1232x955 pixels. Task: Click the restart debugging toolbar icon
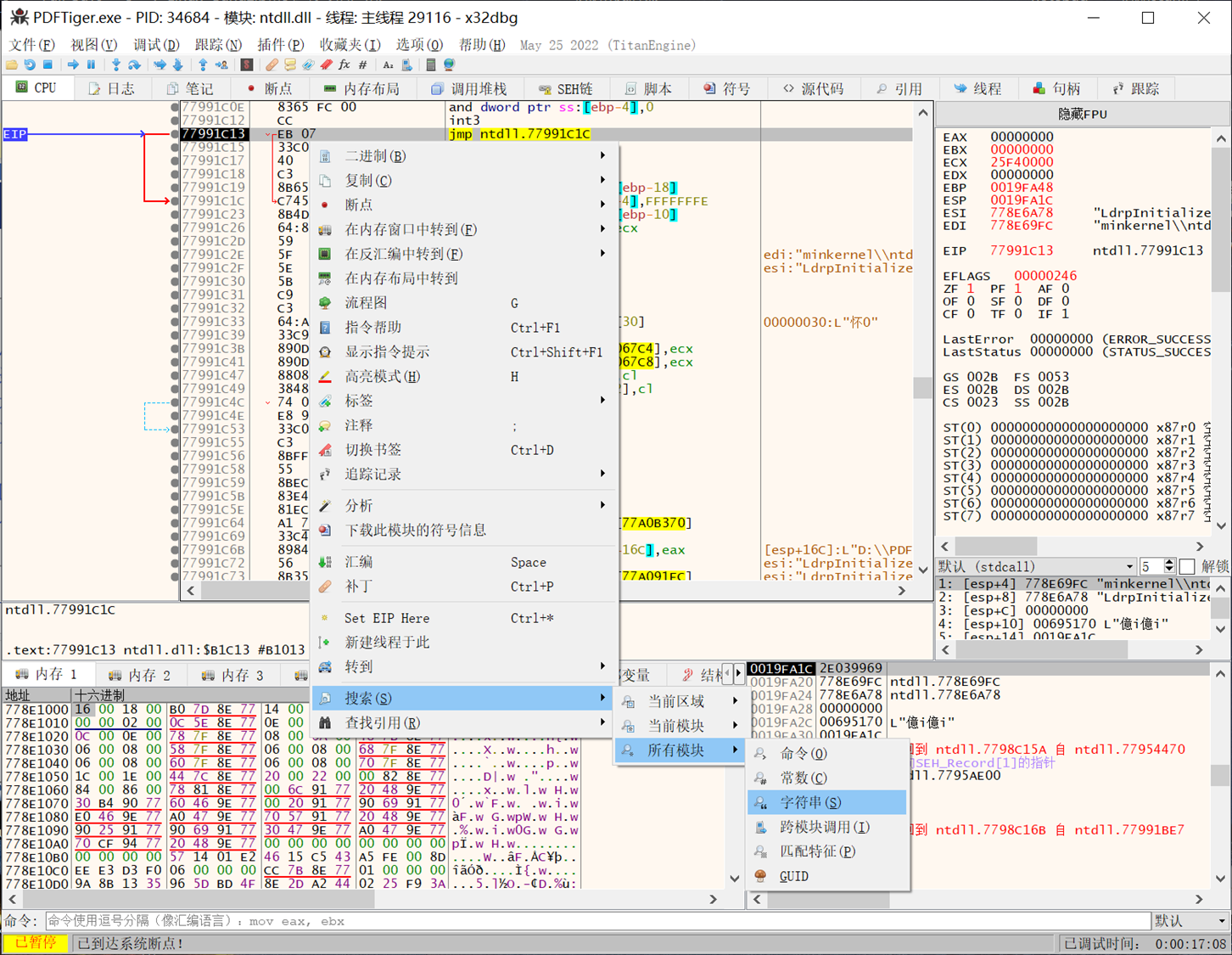tap(30, 65)
